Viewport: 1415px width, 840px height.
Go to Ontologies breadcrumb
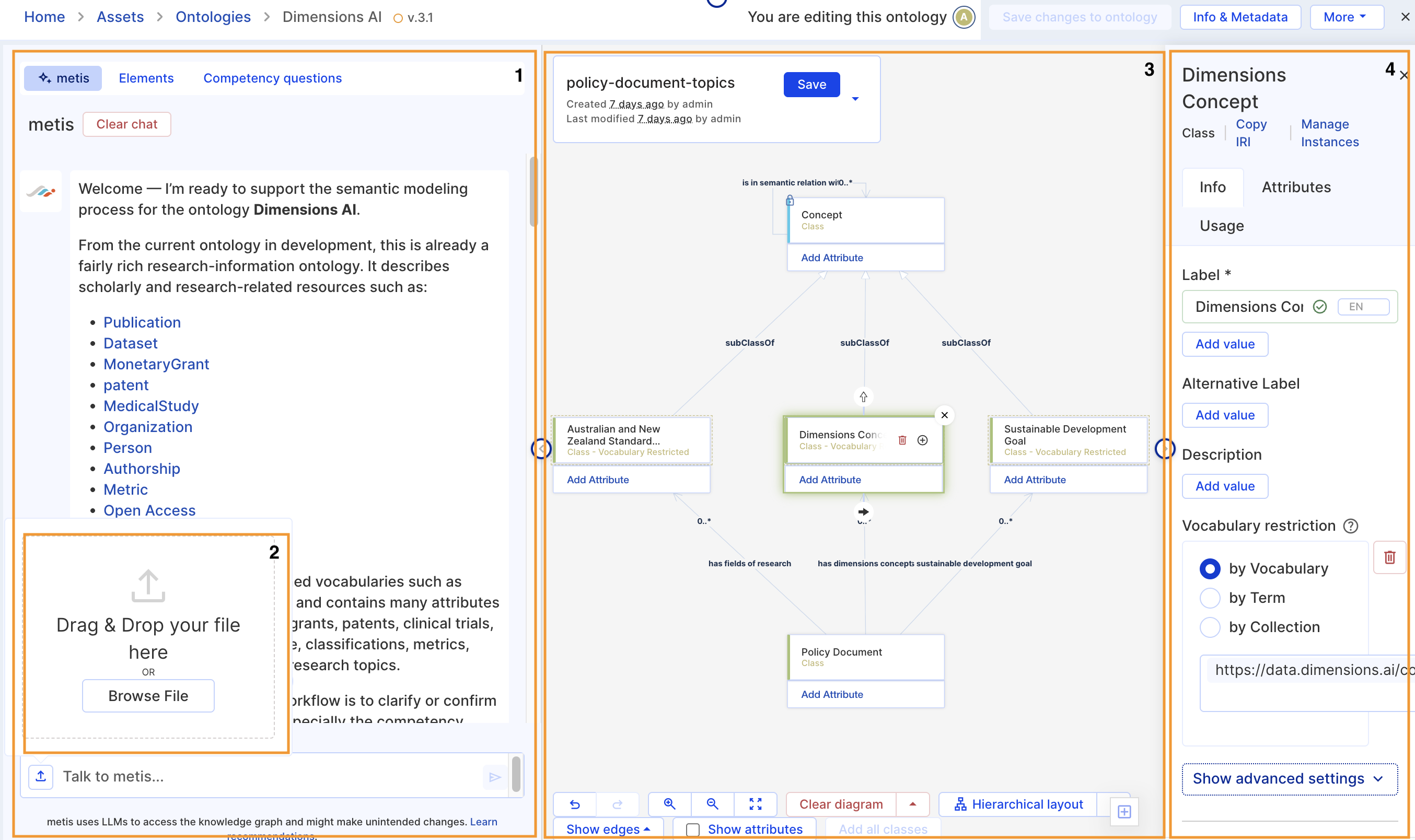tap(213, 17)
